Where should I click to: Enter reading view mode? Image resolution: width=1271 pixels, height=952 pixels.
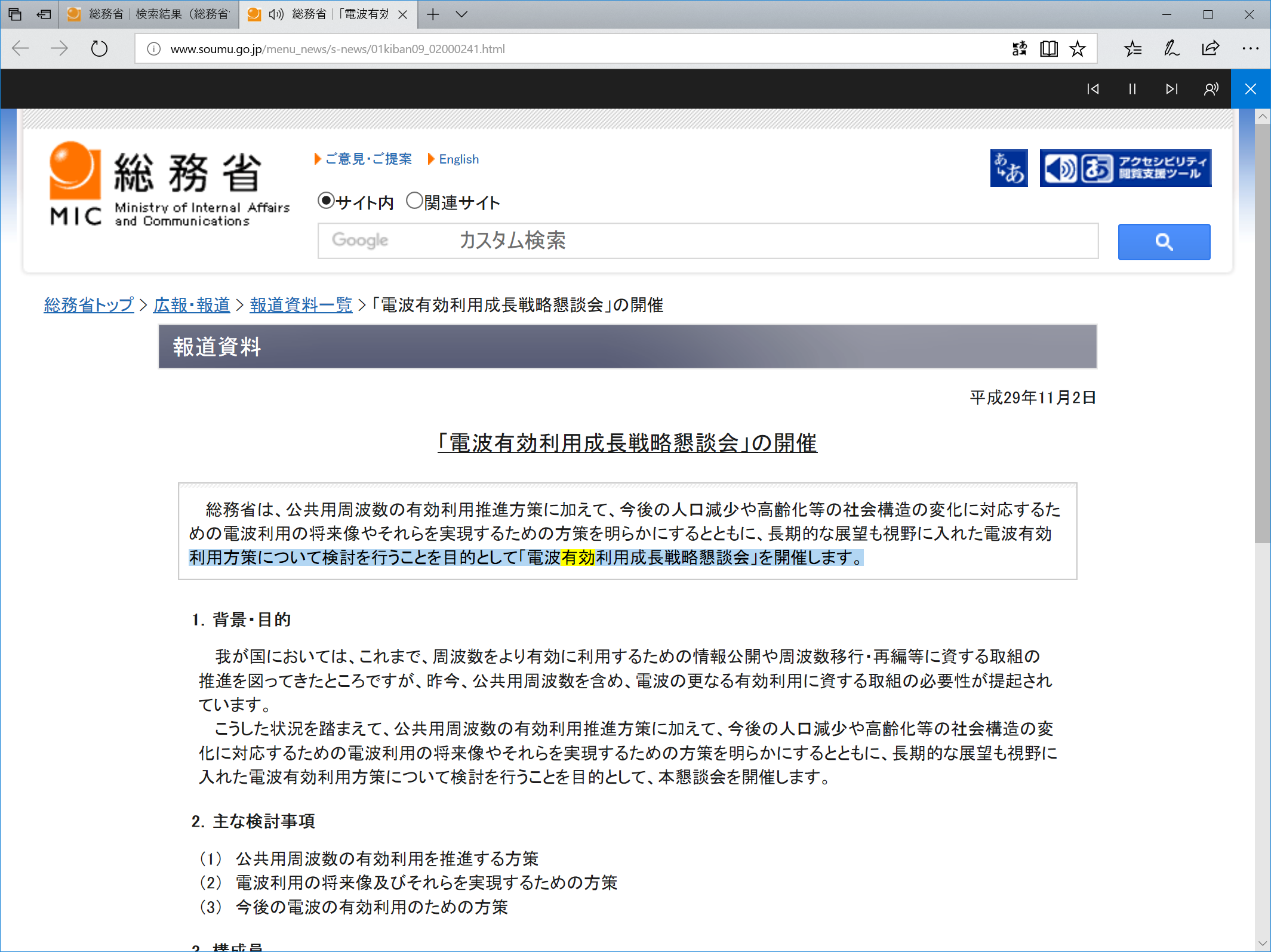pos(1048,48)
